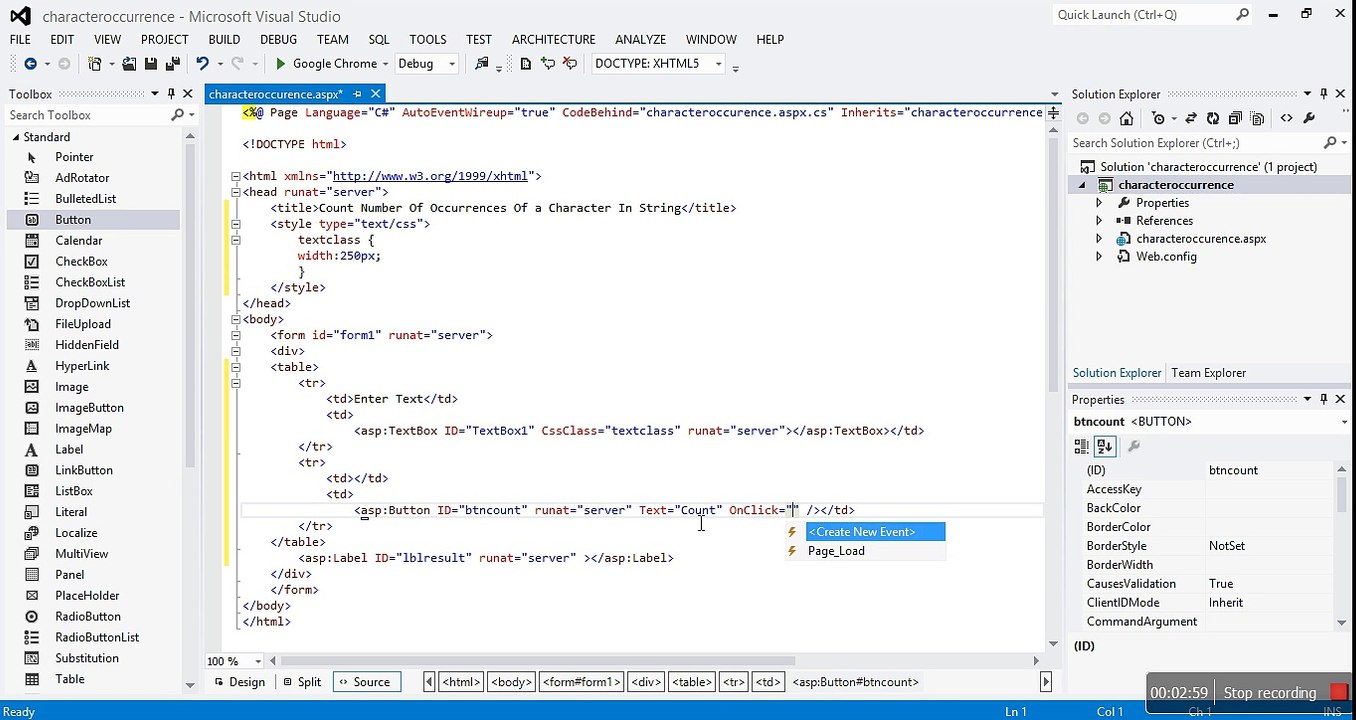Uncomment the selected lines icon
The height and width of the screenshot is (720, 1356).
[570, 63]
